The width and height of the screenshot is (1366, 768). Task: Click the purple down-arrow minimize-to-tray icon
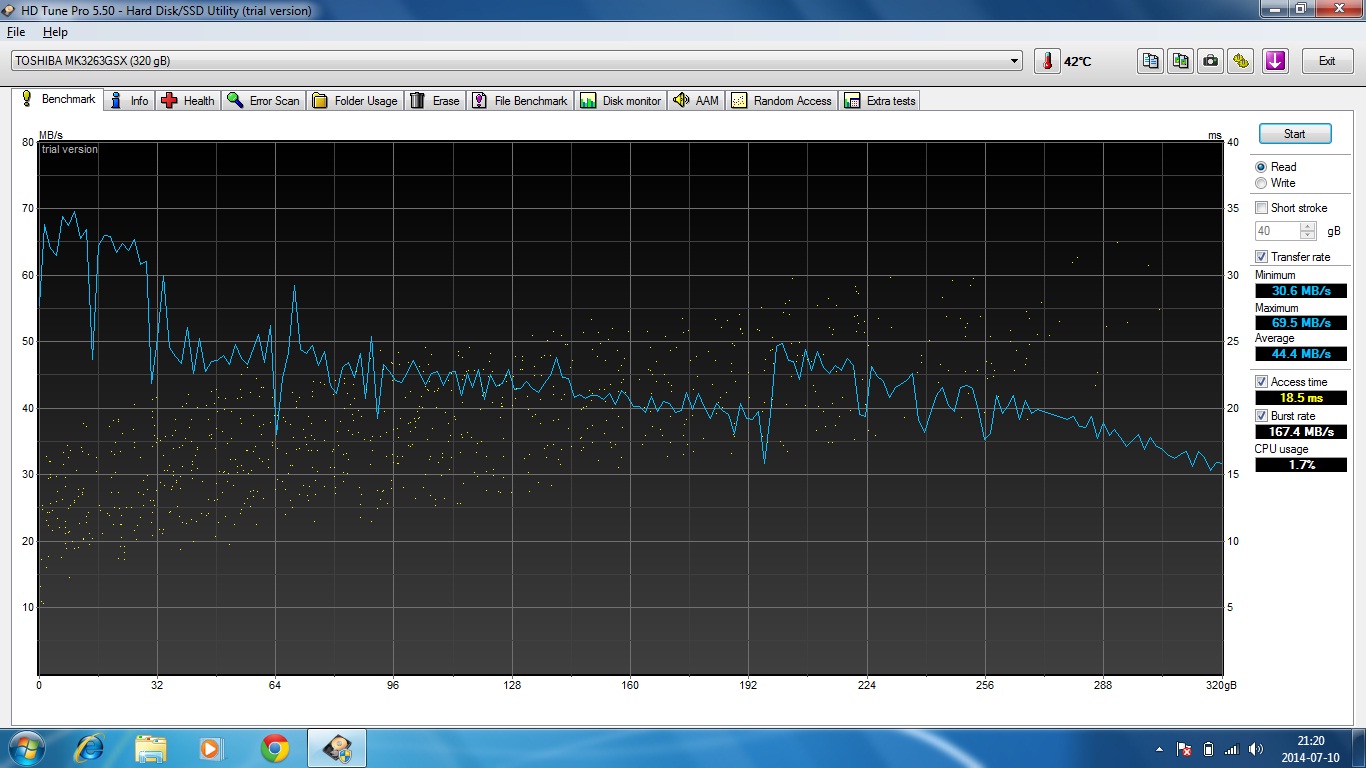(1275, 61)
